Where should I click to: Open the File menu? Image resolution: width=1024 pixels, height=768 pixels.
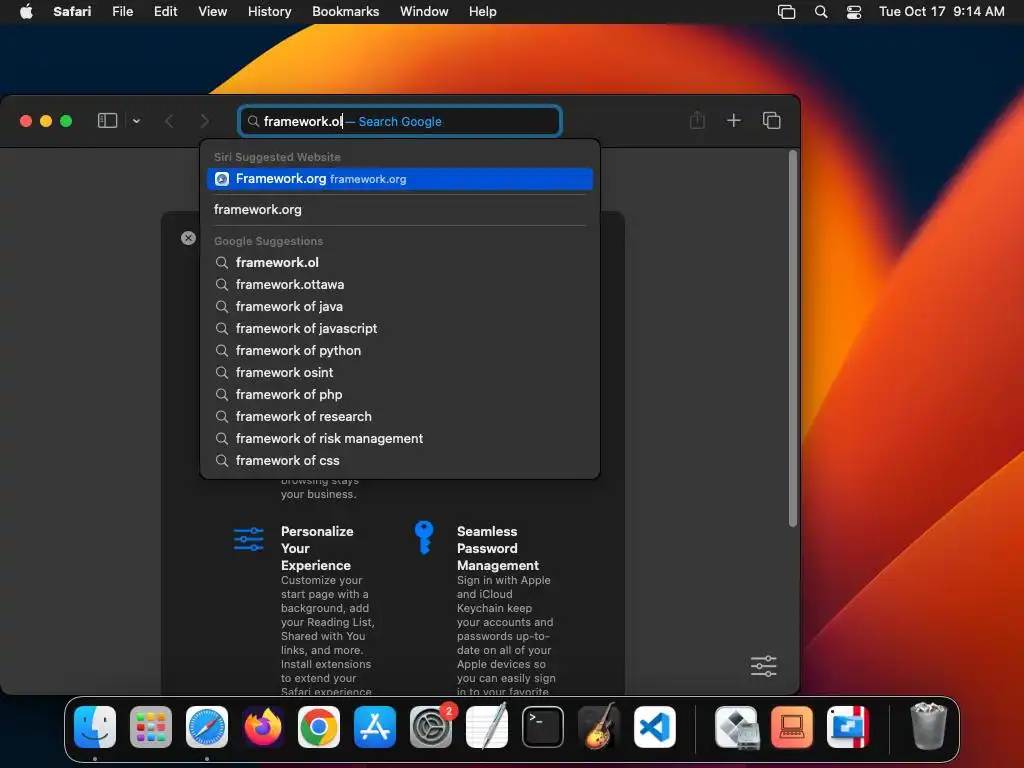tap(122, 12)
